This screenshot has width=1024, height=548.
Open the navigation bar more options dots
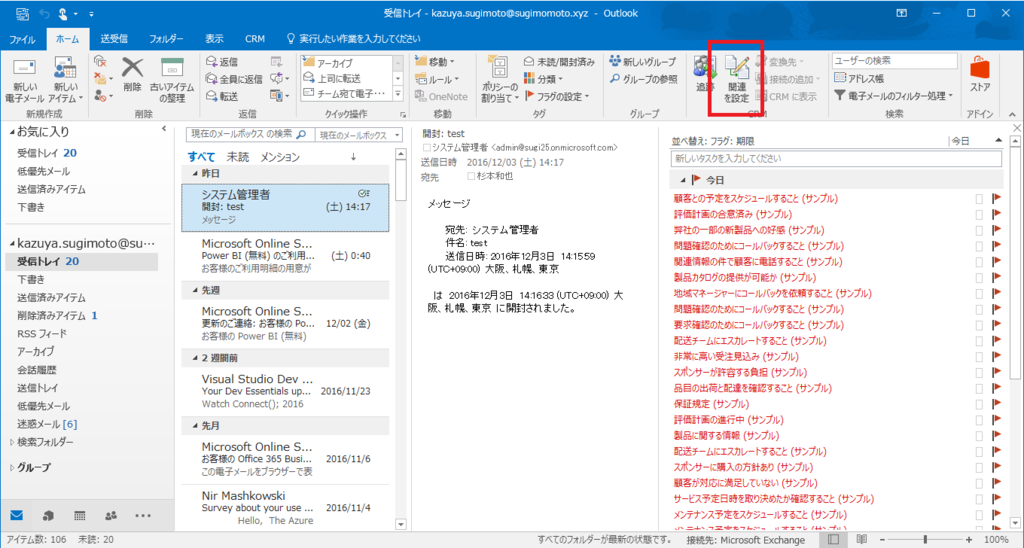point(143,515)
